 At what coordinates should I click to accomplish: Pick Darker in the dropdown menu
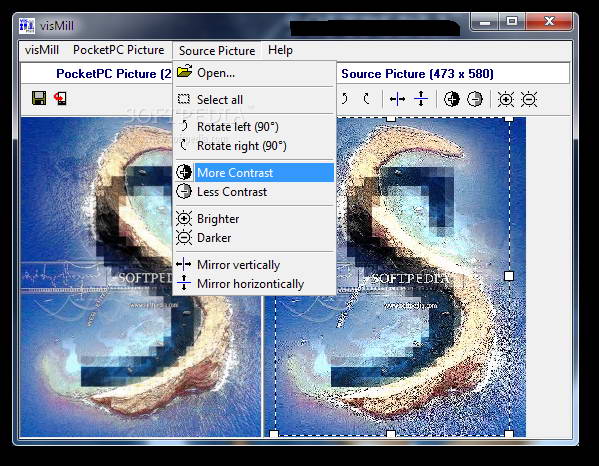[x=254, y=238]
